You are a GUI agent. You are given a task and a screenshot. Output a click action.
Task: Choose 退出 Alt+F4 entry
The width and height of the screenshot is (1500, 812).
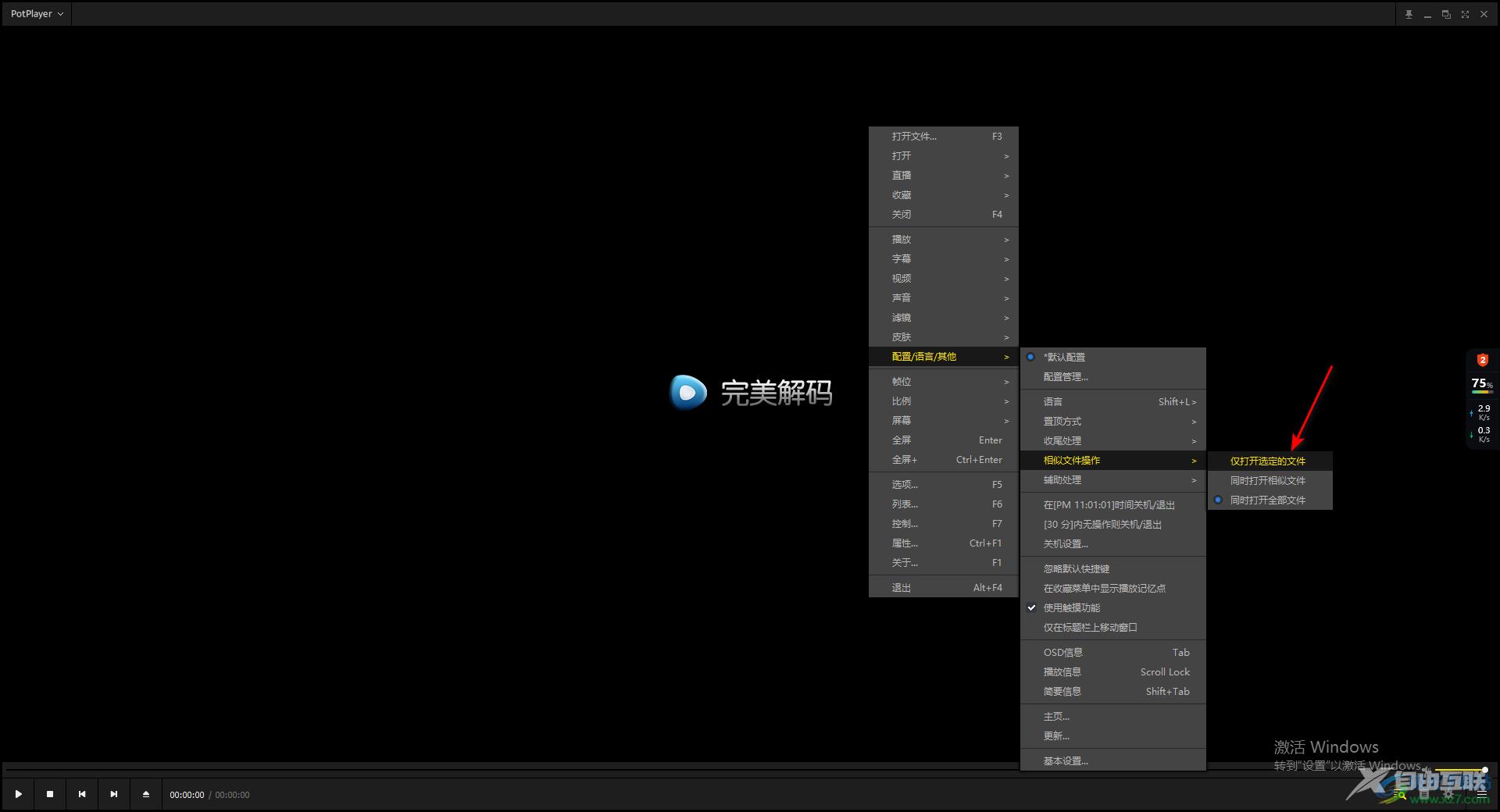[x=944, y=587]
